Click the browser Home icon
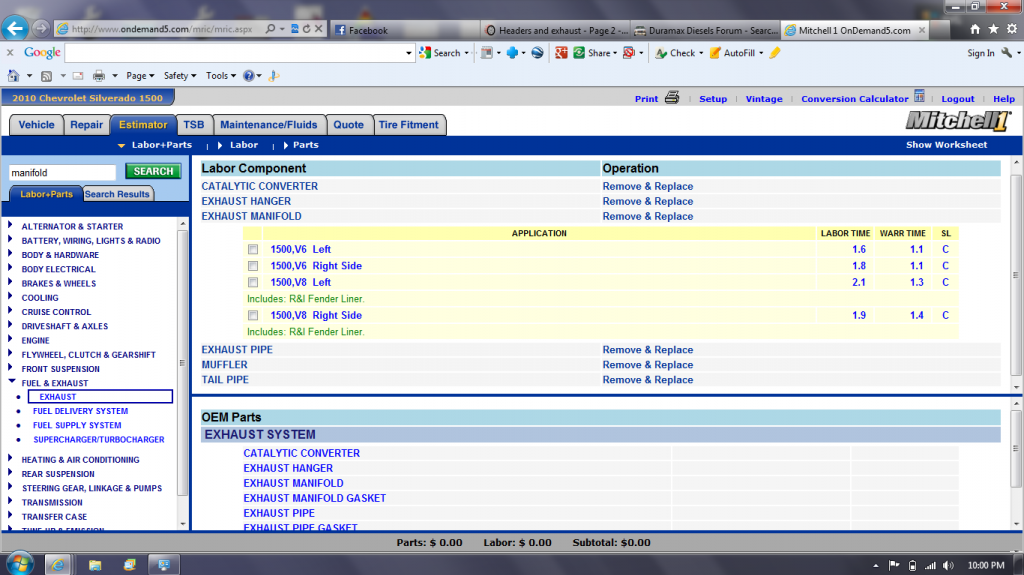Screen dimensions: 1024x575 tap(975, 29)
